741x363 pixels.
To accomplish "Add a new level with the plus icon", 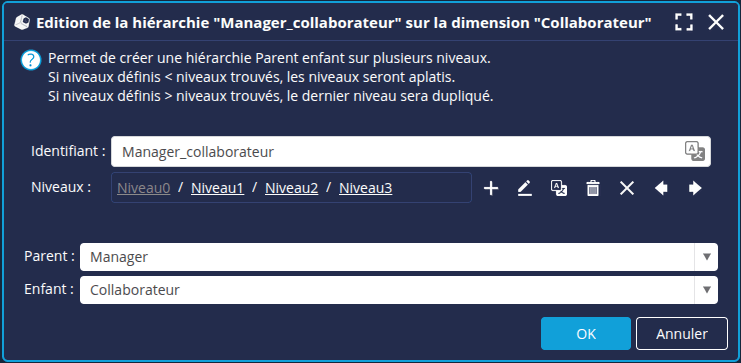I will click(491, 189).
